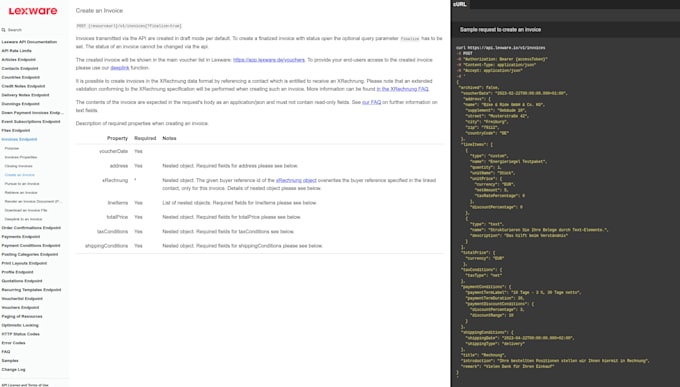Open Invoices Properties subsection
Image resolution: width=680 pixels, height=387 pixels.
pyautogui.click(x=21, y=157)
